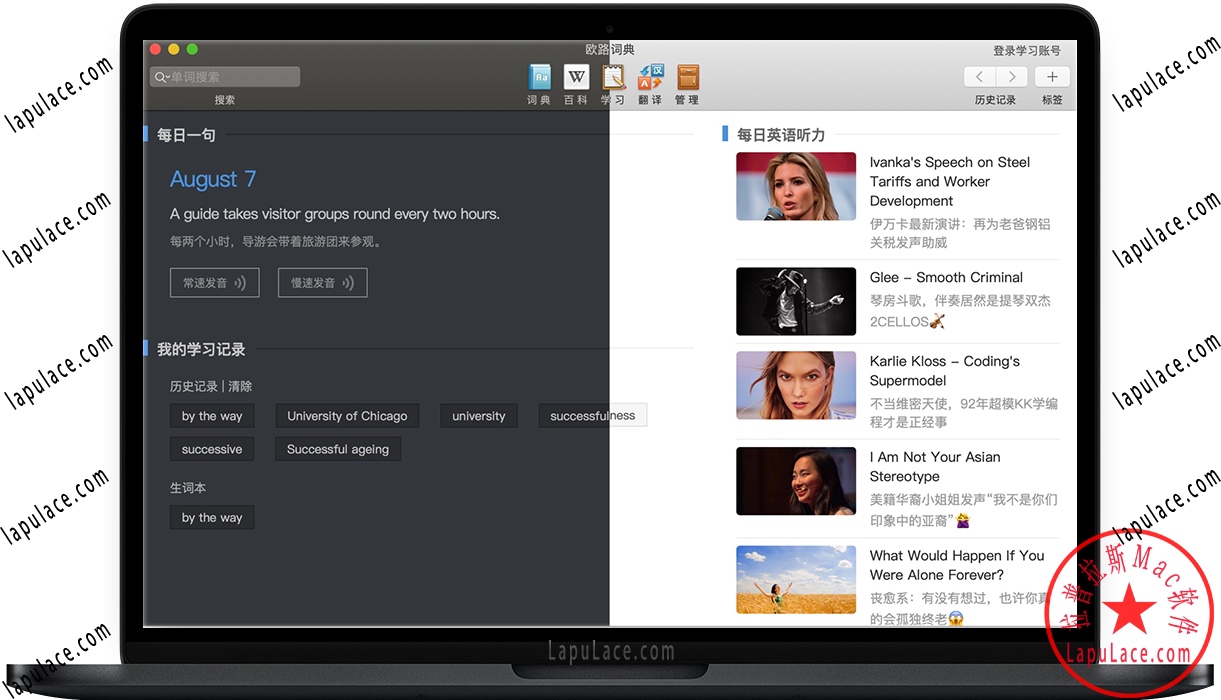
Task: Add new tab with plus button
Action: click(1052, 77)
